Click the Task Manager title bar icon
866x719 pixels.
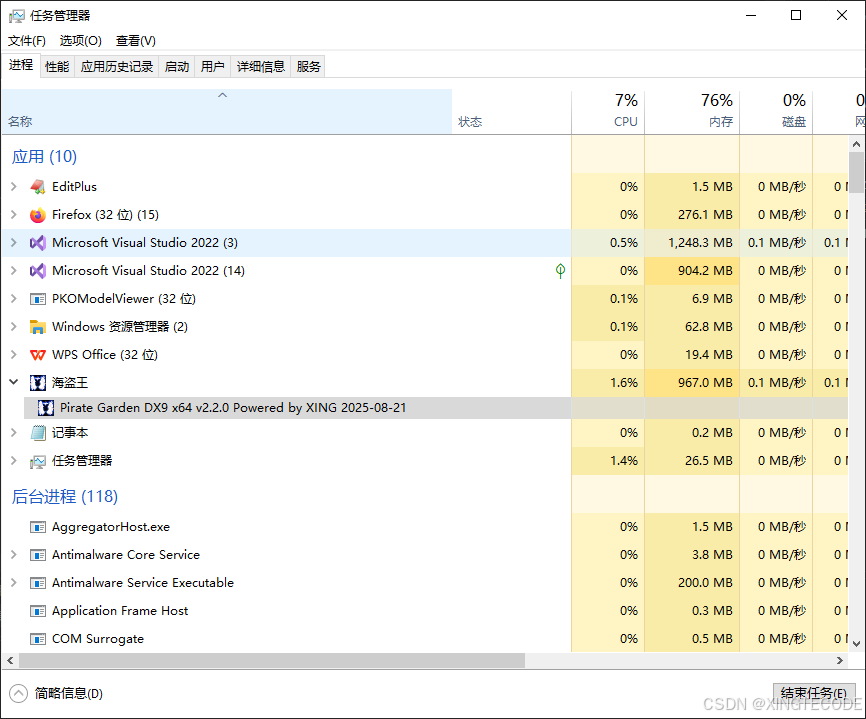click(x=17, y=16)
